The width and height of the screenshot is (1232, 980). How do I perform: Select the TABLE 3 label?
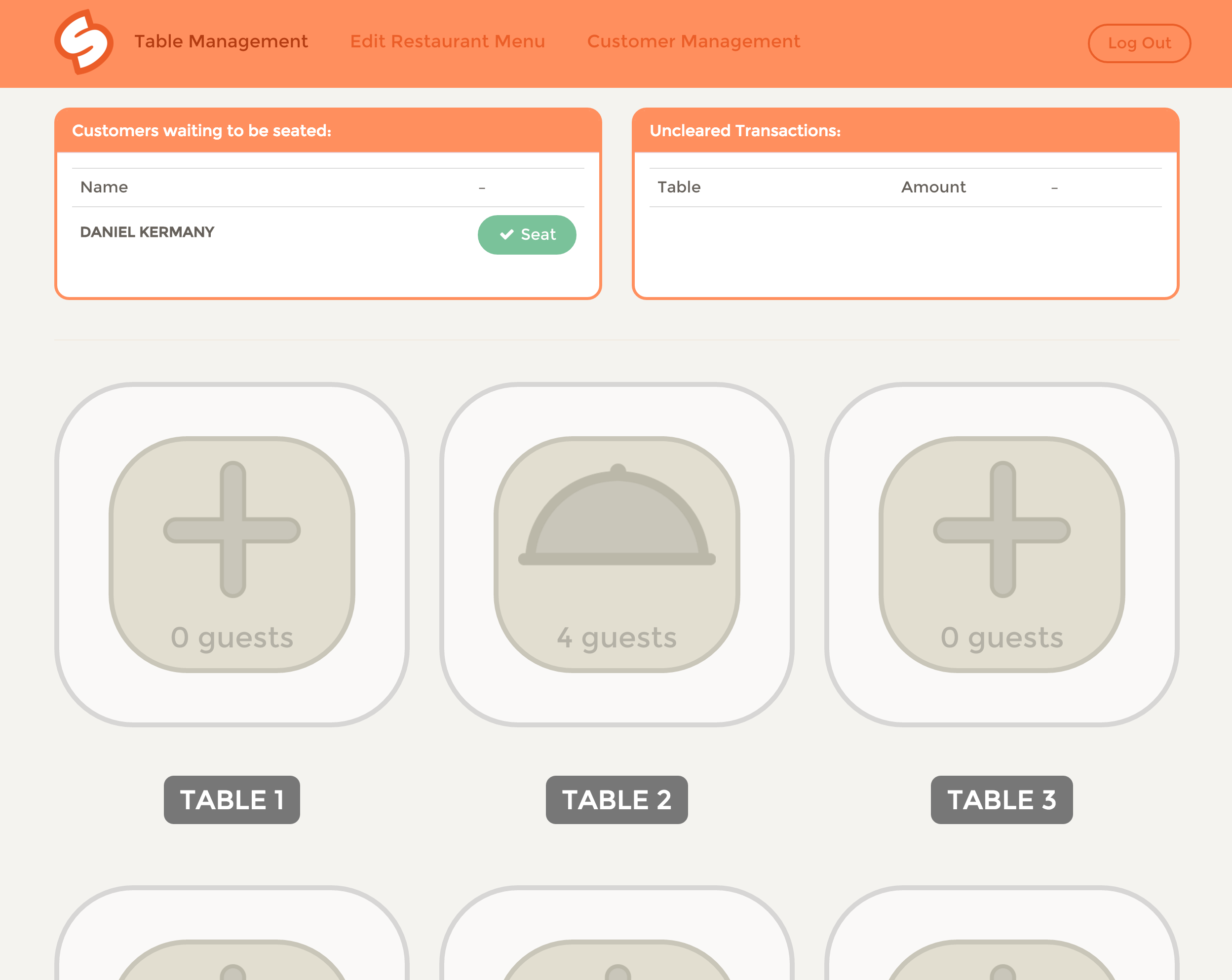click(x=1001, y=799)
